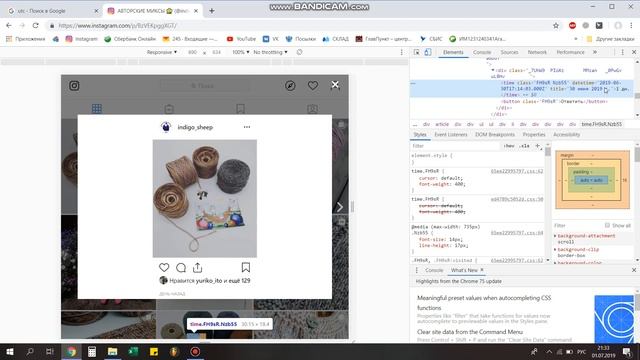The width and height of the screenshot is (640, 360).
Task: Open File Explorer from the taskbar
Action: (113, 351)
